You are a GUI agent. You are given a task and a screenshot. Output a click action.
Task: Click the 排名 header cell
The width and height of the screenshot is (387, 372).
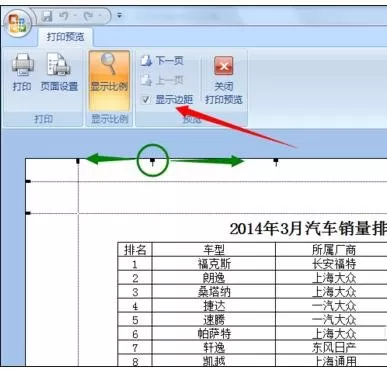point(135,249)
